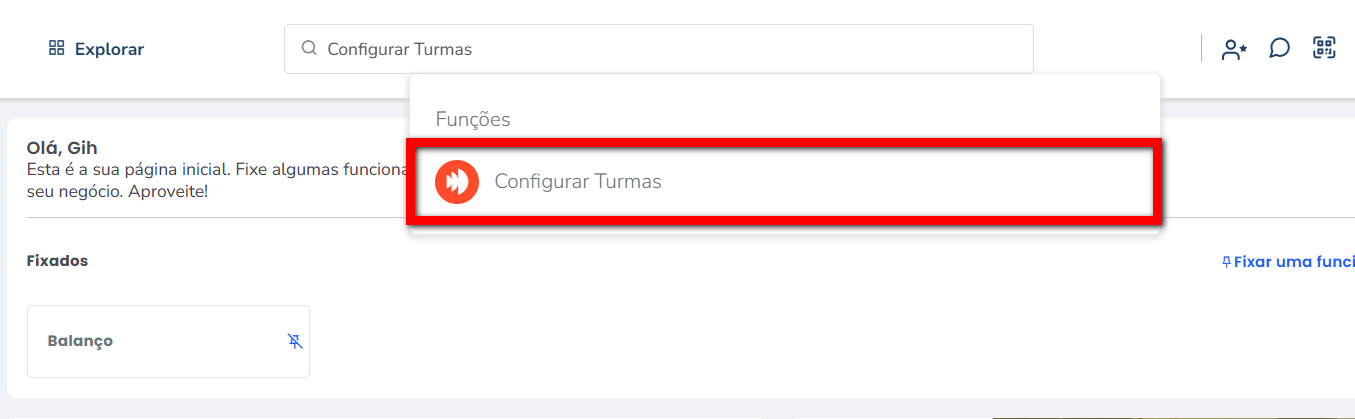
Task: Click the person with star icon
Action: point(1234,49)
